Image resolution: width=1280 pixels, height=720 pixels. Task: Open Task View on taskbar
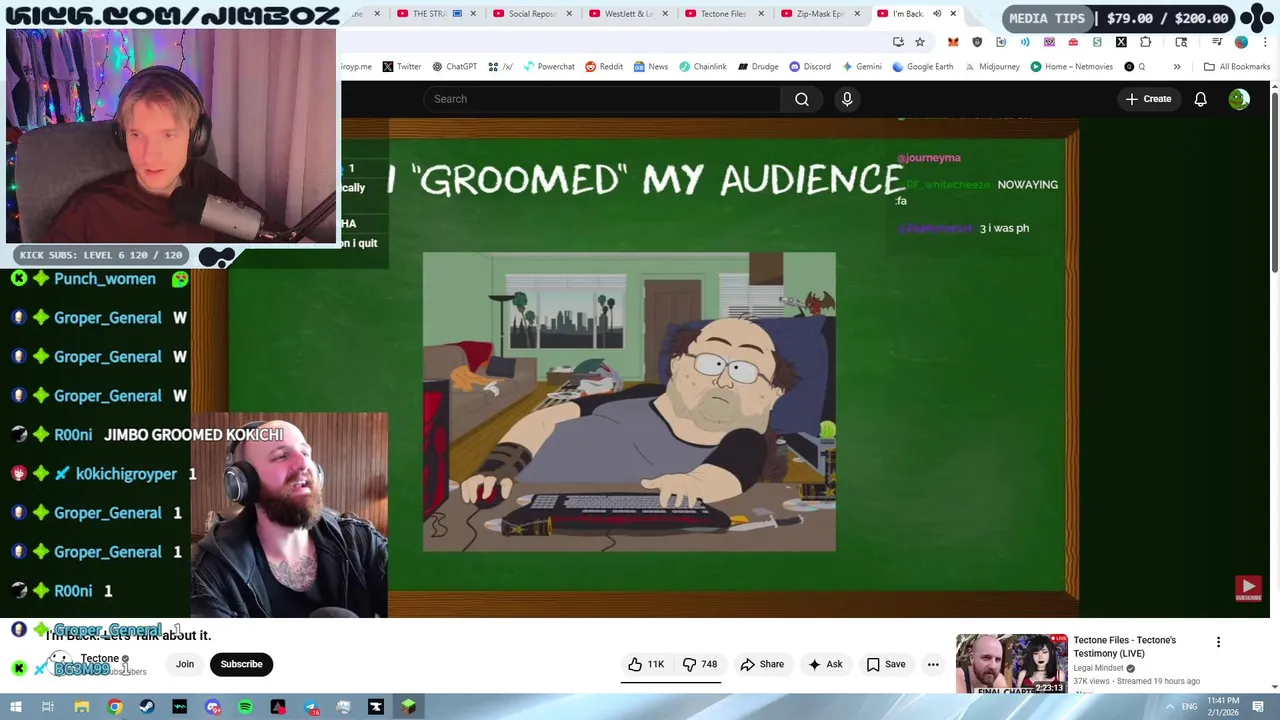[x=48, y=707]
